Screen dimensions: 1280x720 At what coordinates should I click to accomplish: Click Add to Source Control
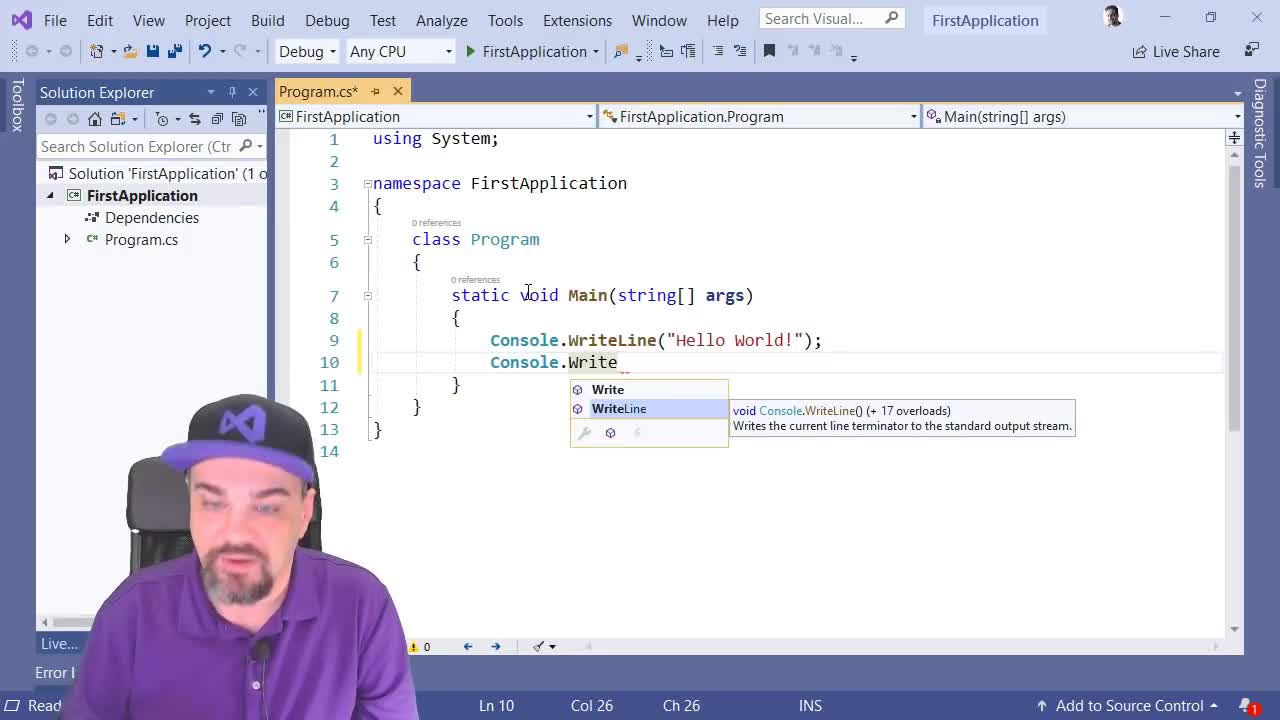(1128, 706)
